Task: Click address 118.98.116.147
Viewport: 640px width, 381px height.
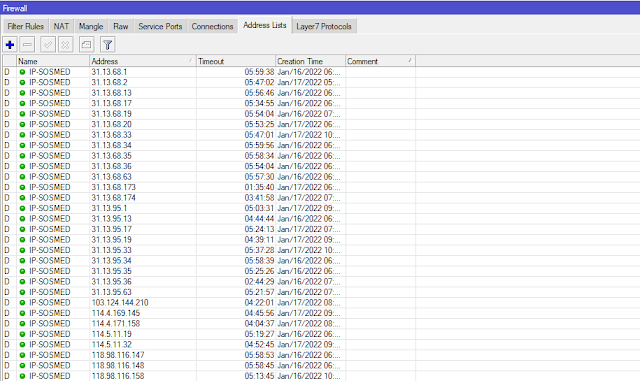Action: (118, 355)
